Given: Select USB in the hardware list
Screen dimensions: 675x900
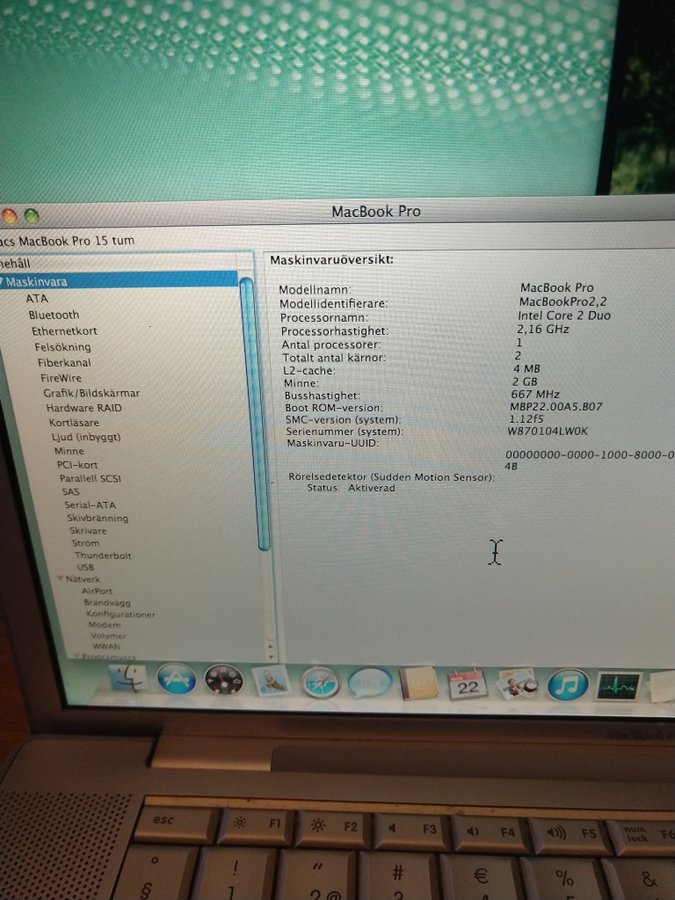Looking at the screenshot, I should point(86,567).
